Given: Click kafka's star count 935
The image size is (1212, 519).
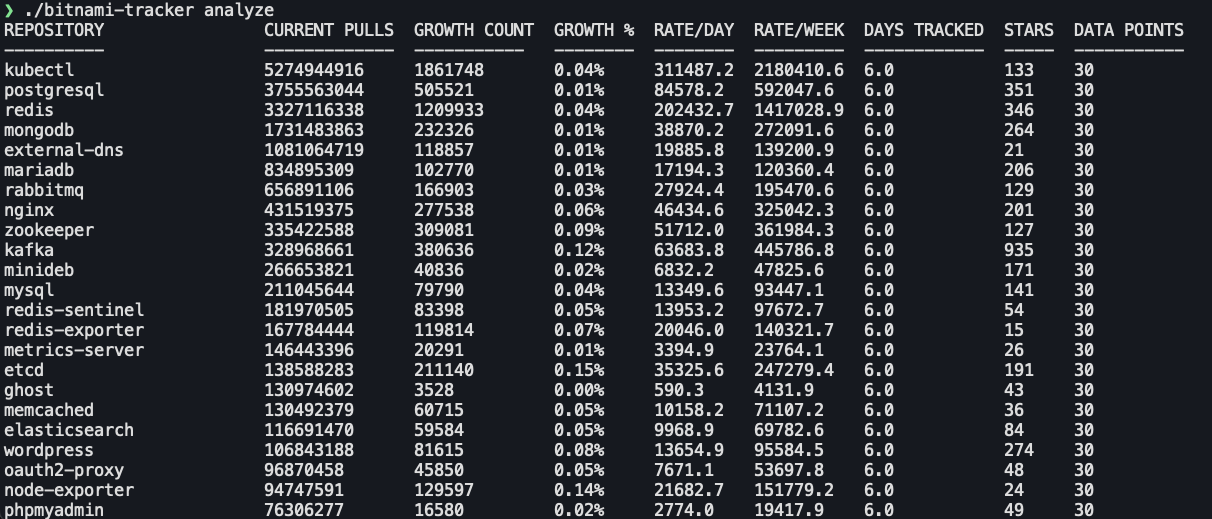Looking at the screenshot, I should pos(1019,250).
